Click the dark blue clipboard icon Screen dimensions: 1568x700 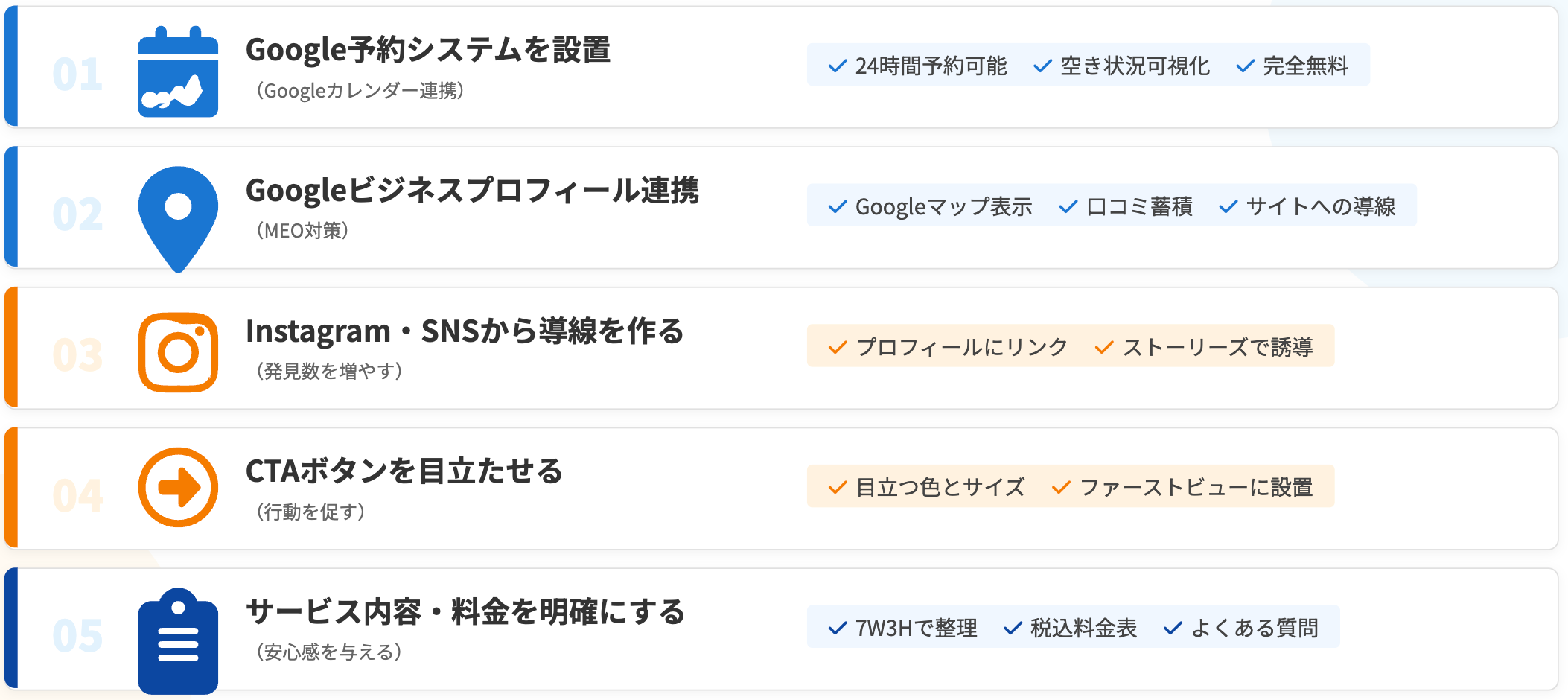tap(178, 641)
